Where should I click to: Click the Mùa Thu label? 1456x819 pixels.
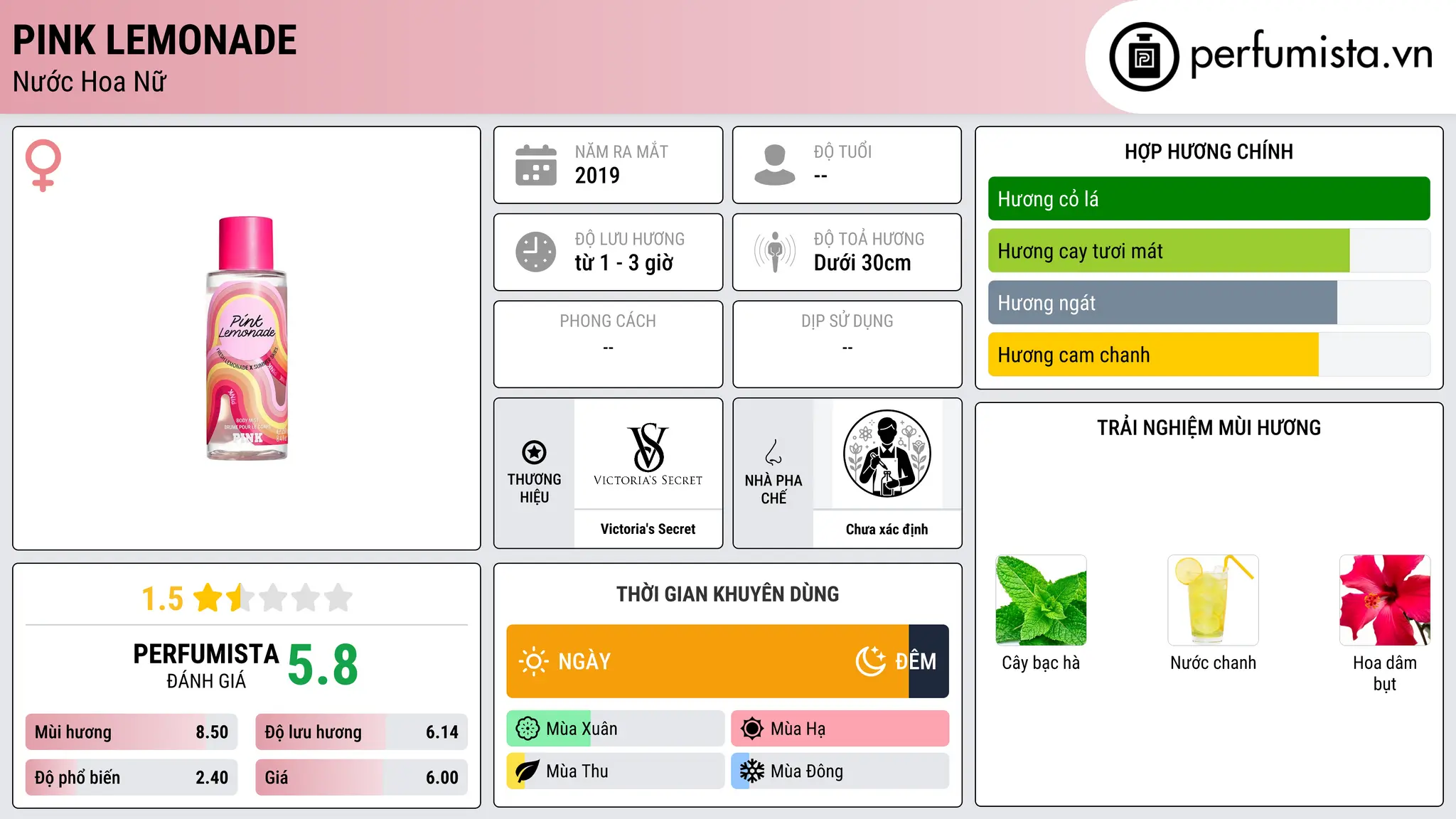click(577, 771)
